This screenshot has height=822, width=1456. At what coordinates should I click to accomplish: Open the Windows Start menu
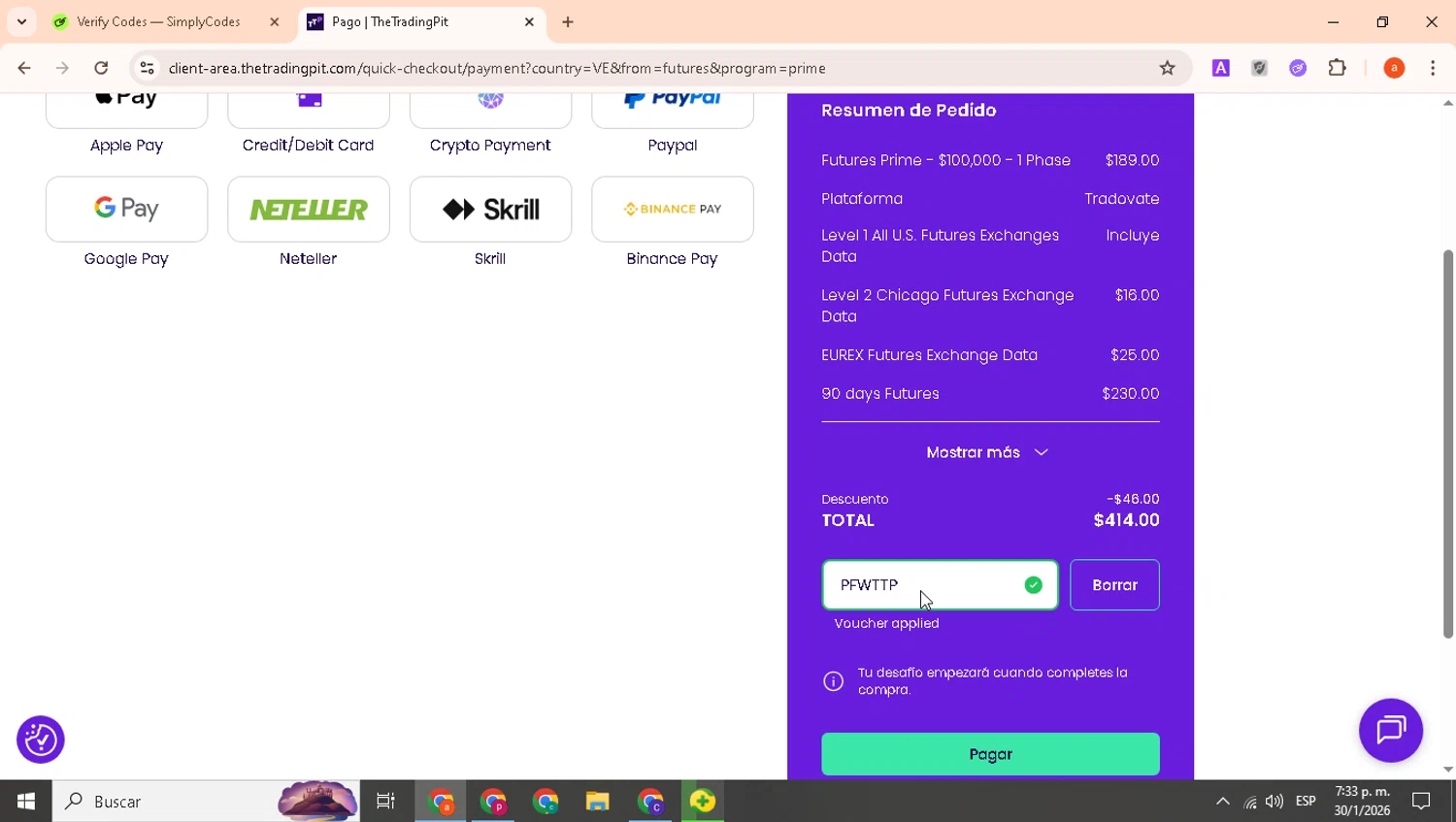coord(26,802)
